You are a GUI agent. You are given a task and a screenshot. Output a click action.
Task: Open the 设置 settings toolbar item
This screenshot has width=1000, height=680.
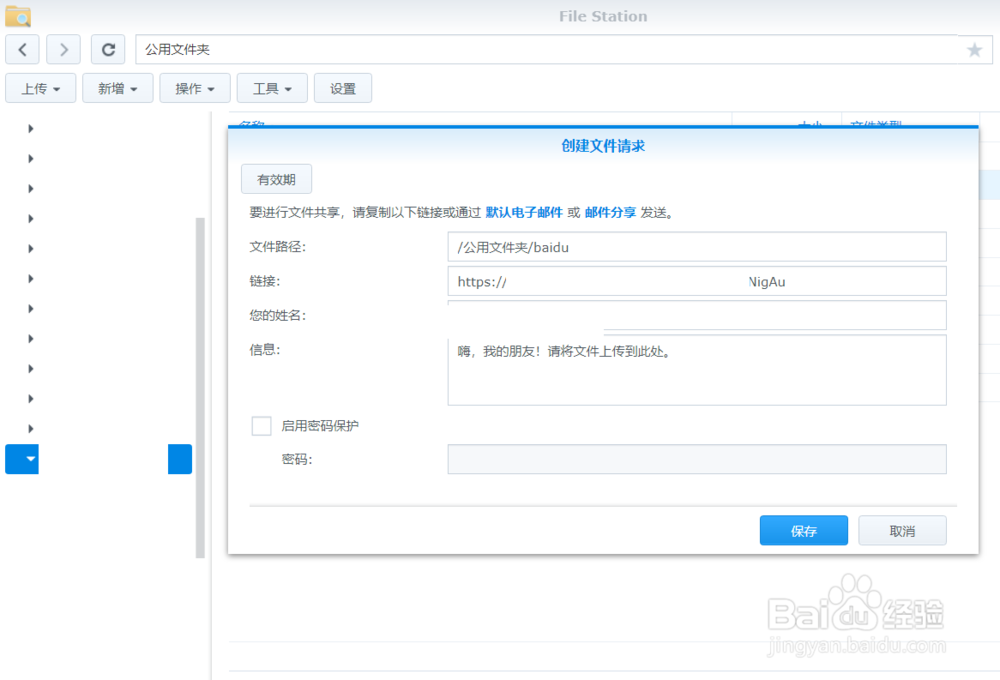tap(343, 88)
